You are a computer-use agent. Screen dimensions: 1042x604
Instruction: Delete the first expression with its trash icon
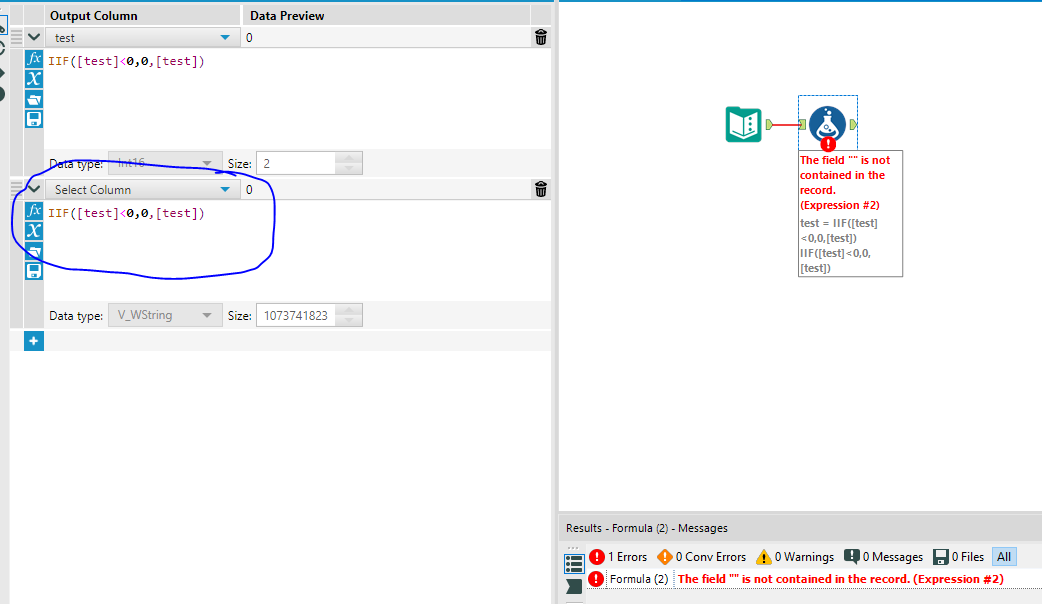pyautogui.click(x=540, y=37)
